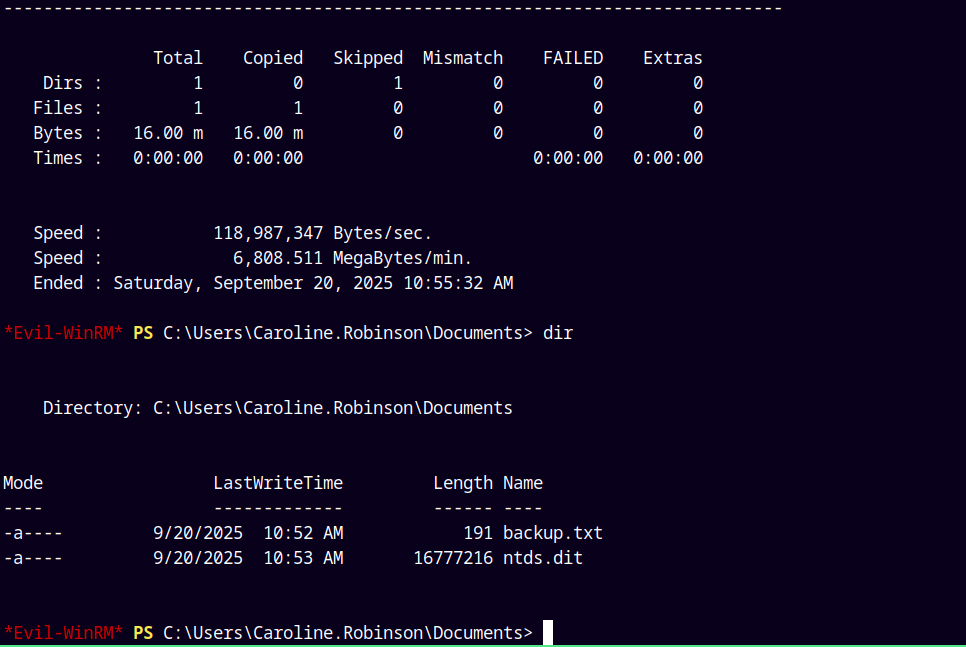
Task: Click the blinking cursor at the last prompt
Action: [x=548, y=632]
